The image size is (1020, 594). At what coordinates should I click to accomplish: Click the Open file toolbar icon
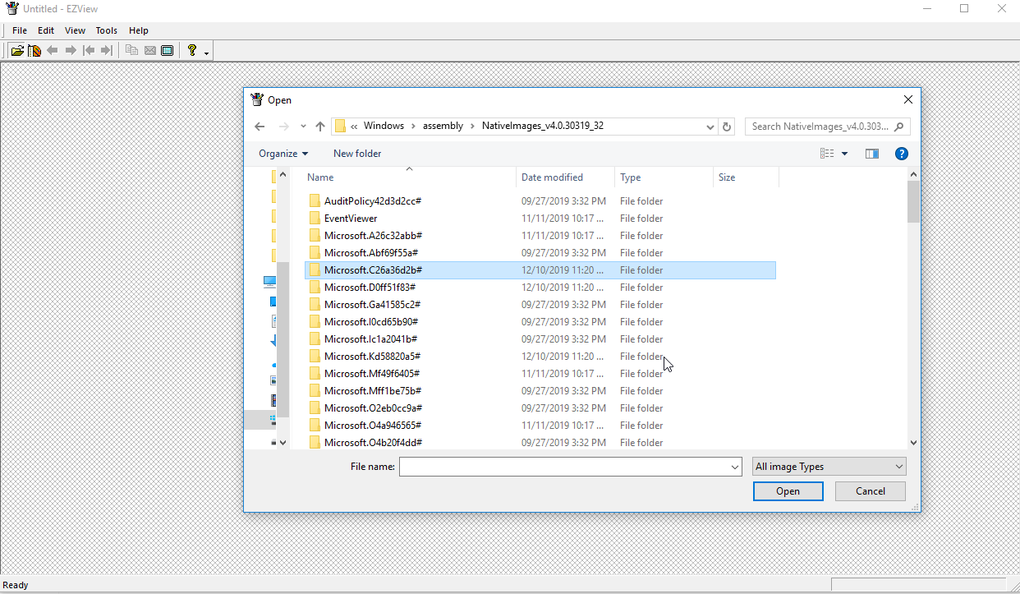[17, 51]
